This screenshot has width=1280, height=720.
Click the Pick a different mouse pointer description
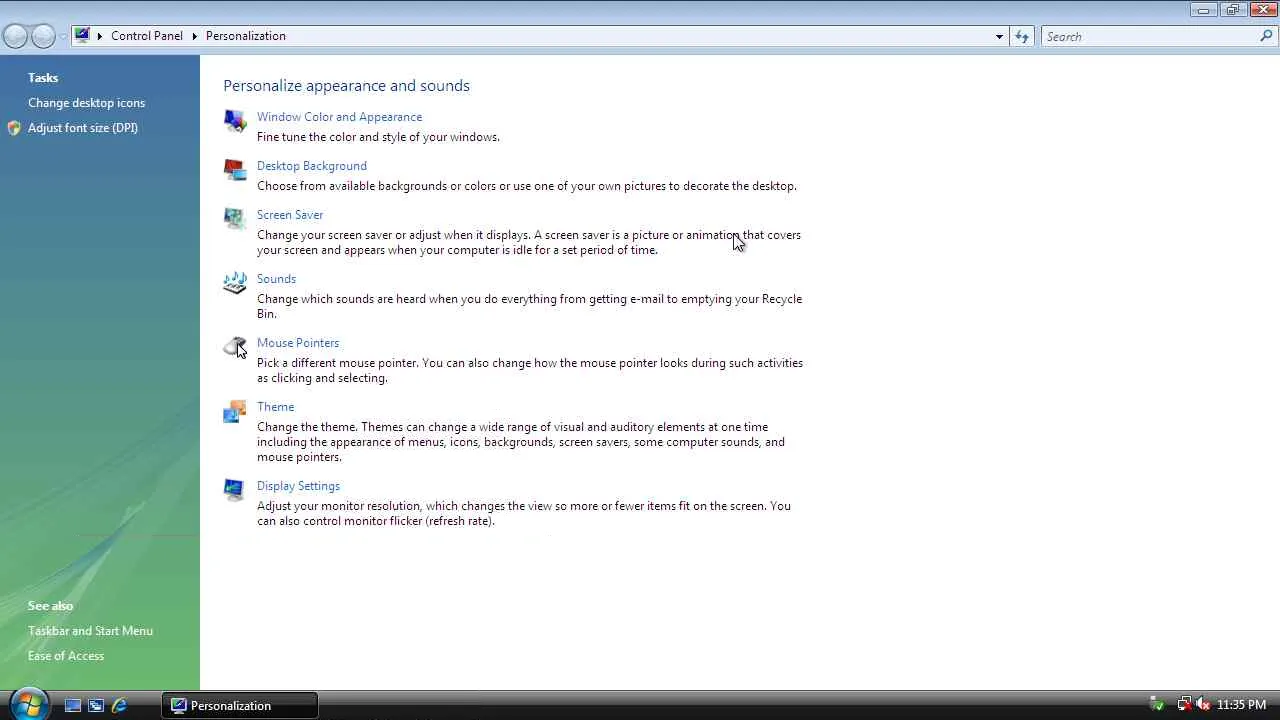pos(530,370)
